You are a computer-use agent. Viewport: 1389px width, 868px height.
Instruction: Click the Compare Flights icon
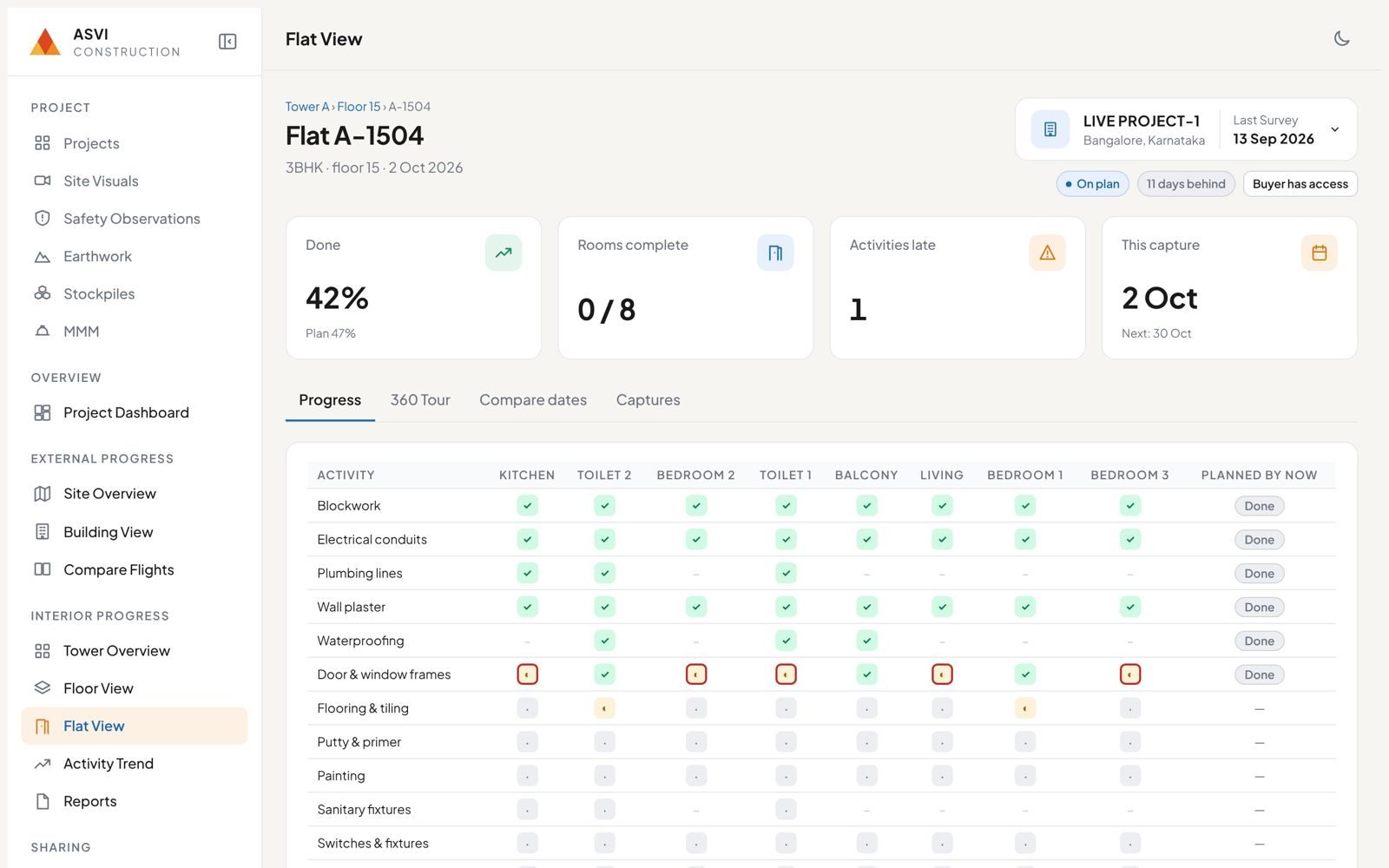[x=42, y=569]
